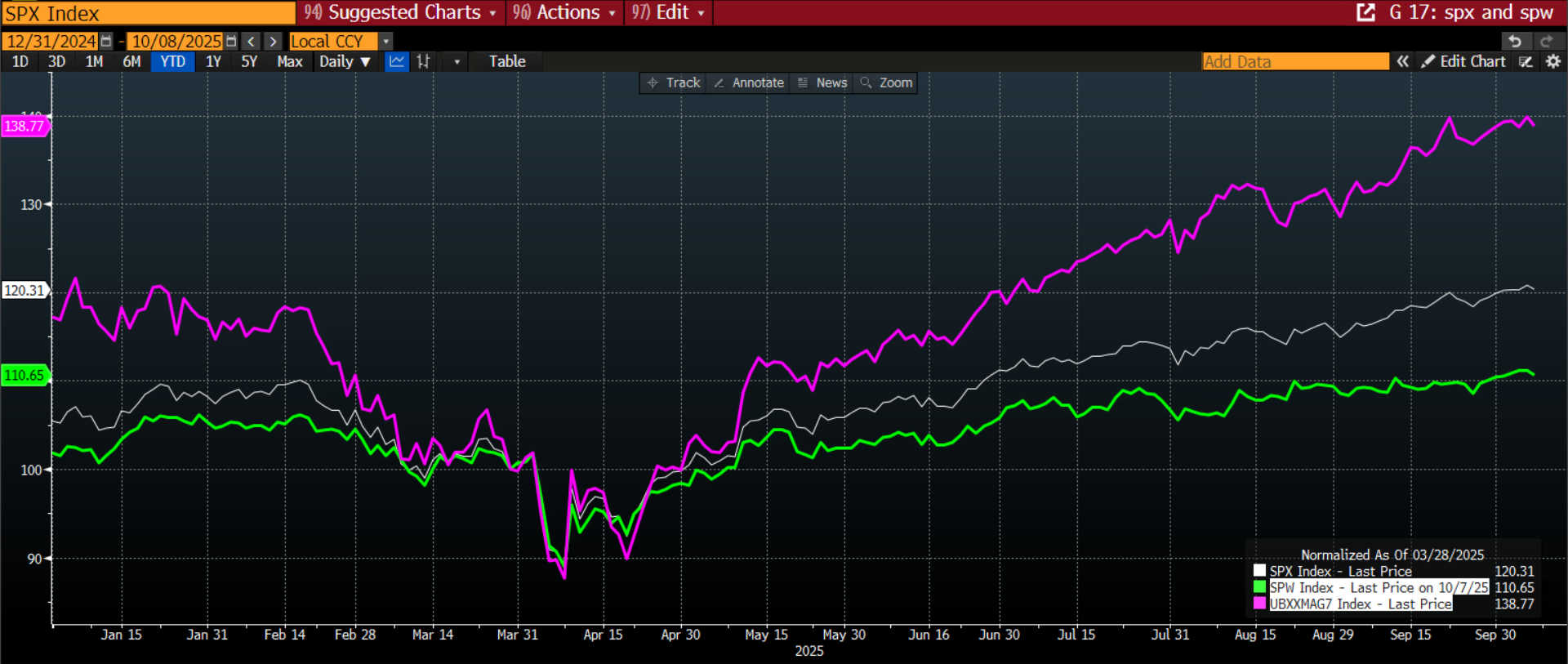Toggle the Zoom tool
The height and width of the screenshot is (664, 1568).
886,82
